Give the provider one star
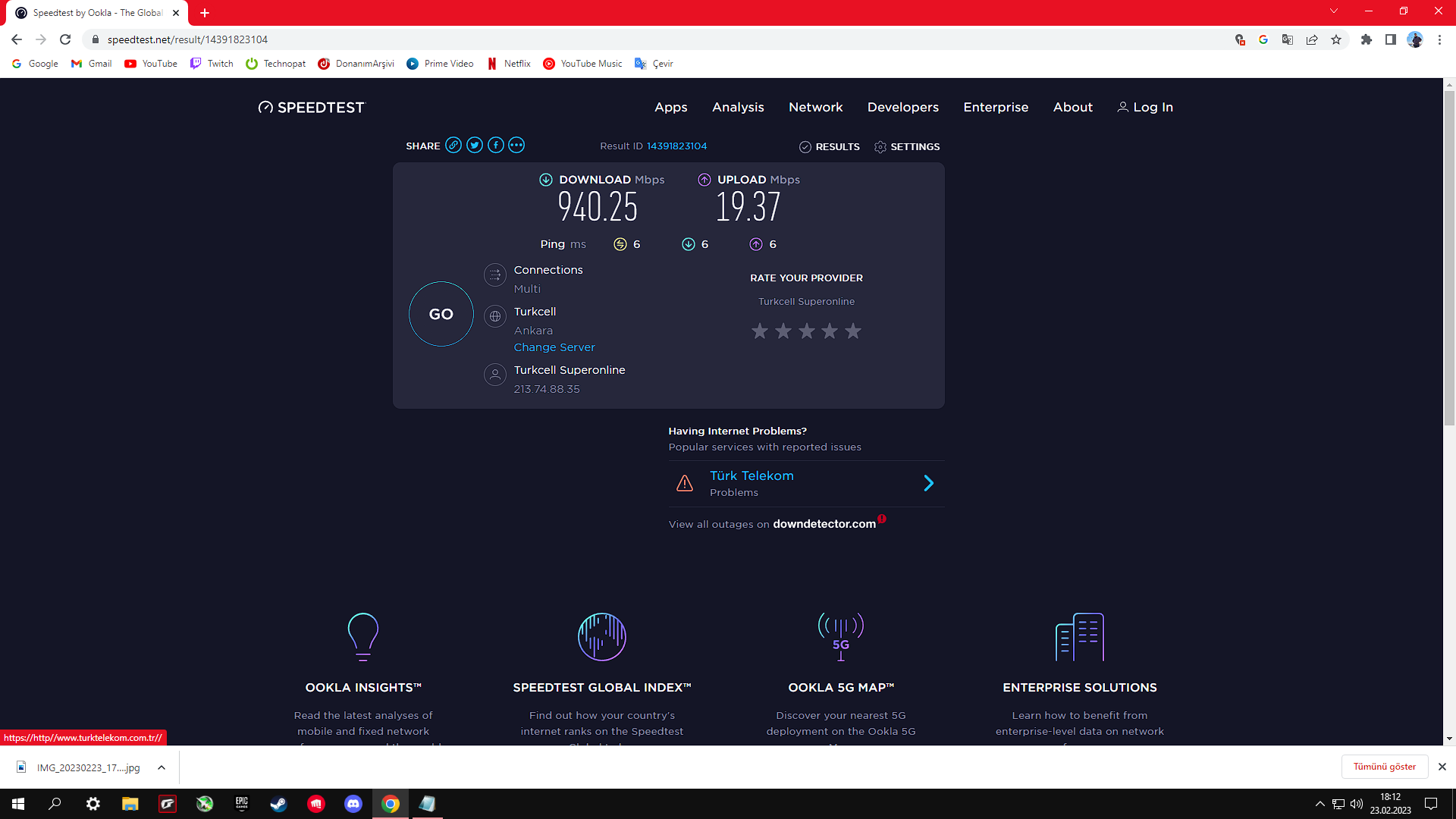This screenshot has width=1456, height=819. pyautogui.click(x=760, y=331)
